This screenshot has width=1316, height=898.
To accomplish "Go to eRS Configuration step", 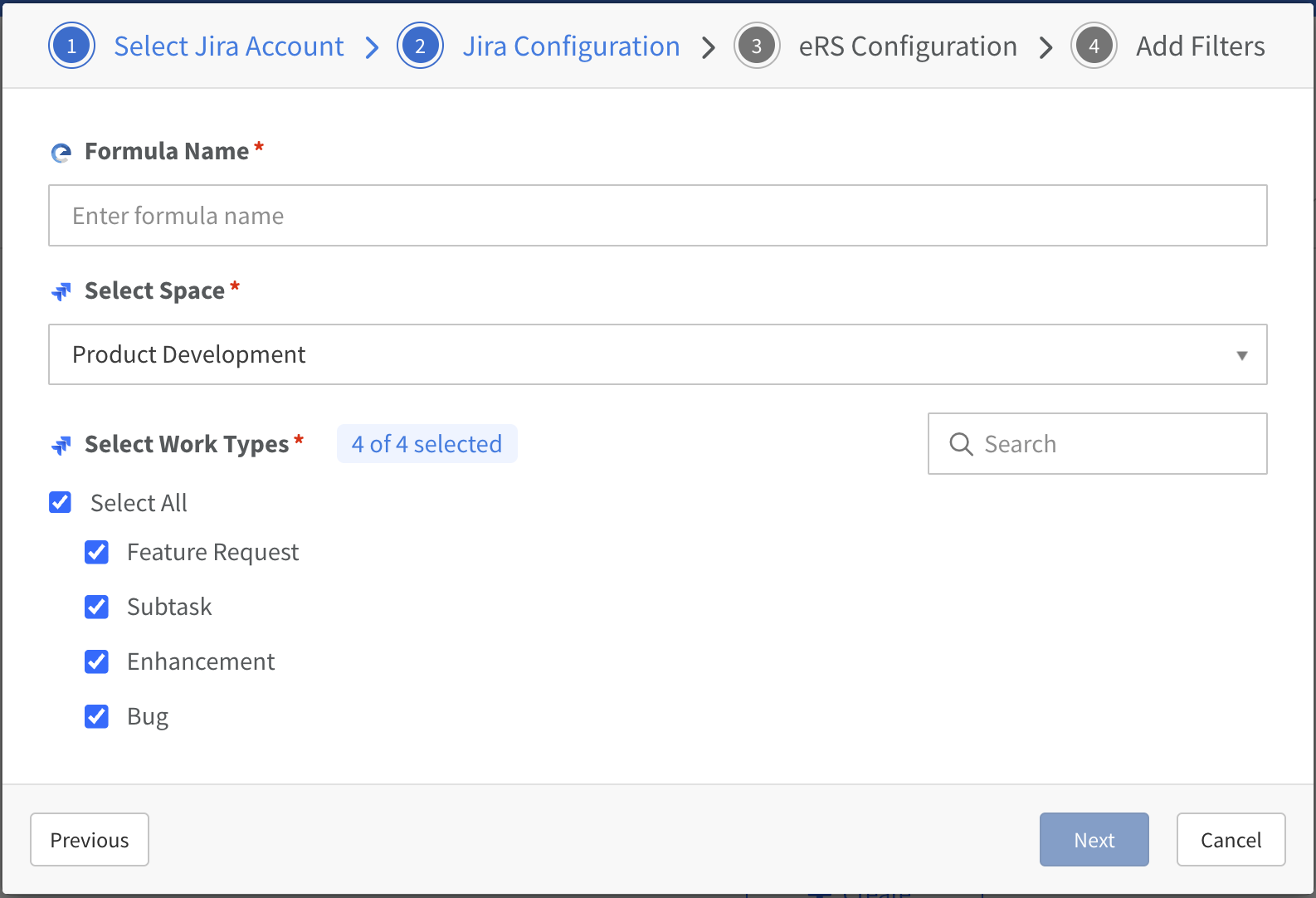I will 908,46.
